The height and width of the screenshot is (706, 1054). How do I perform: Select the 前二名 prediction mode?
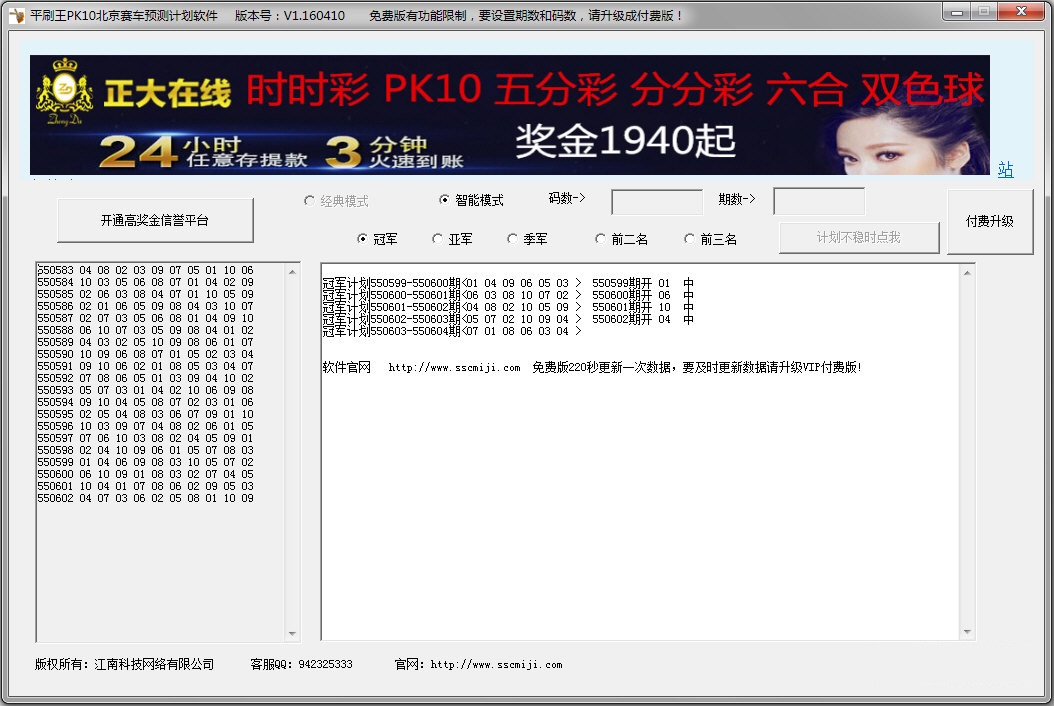600,239
